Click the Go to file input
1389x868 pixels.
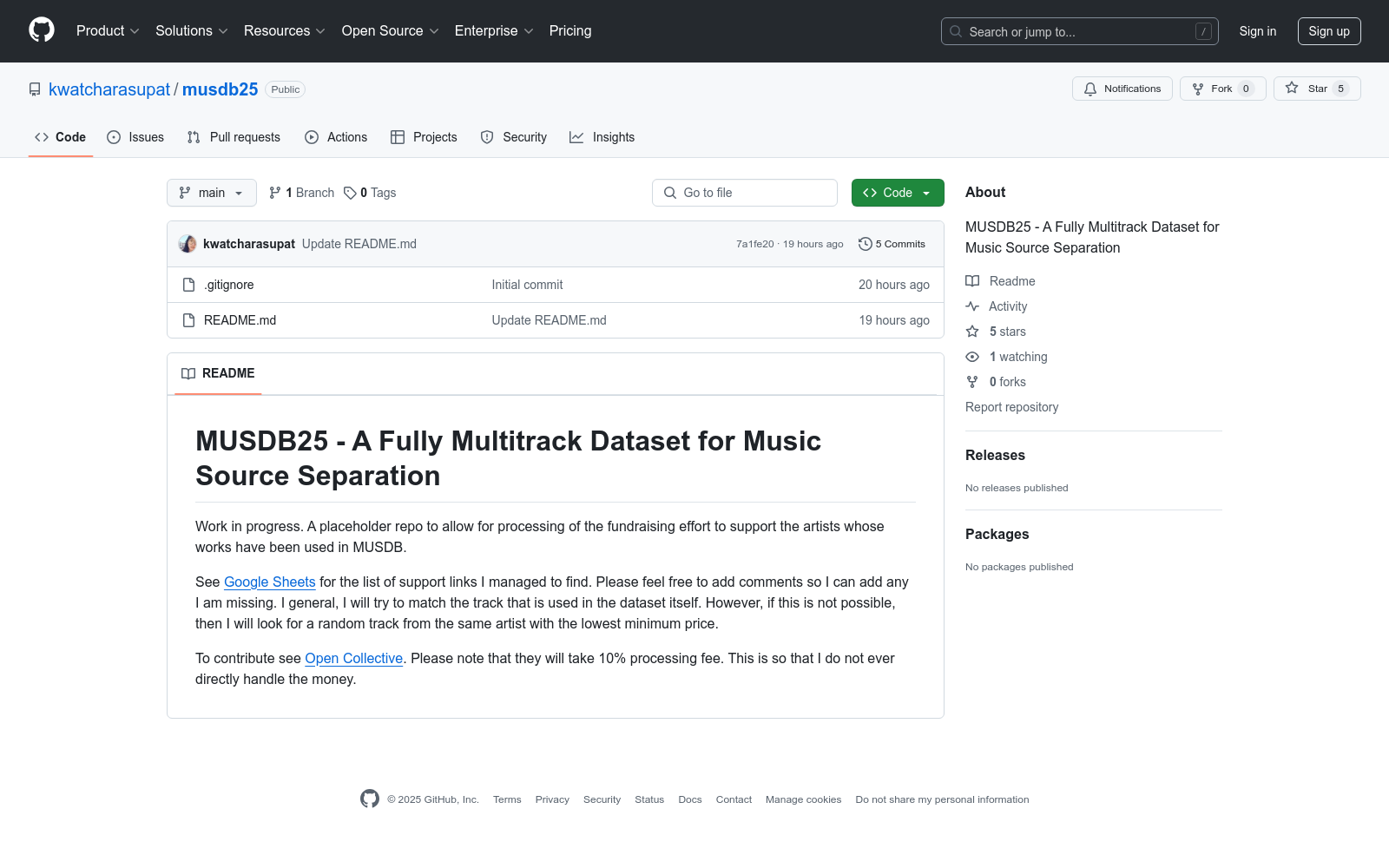(745, 193)
